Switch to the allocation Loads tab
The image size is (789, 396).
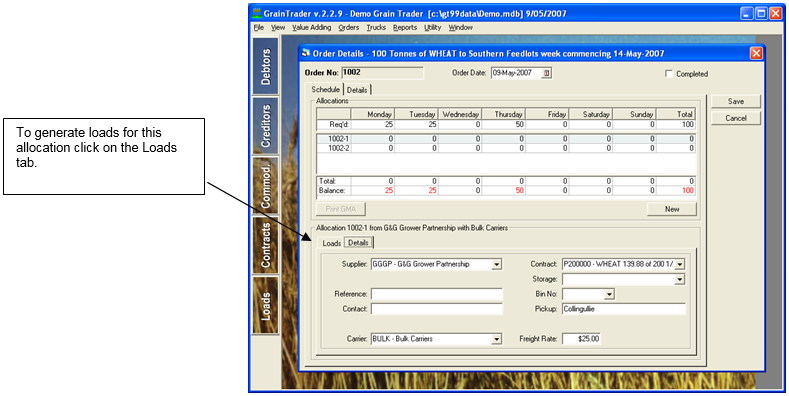click(x=332, y=243)
